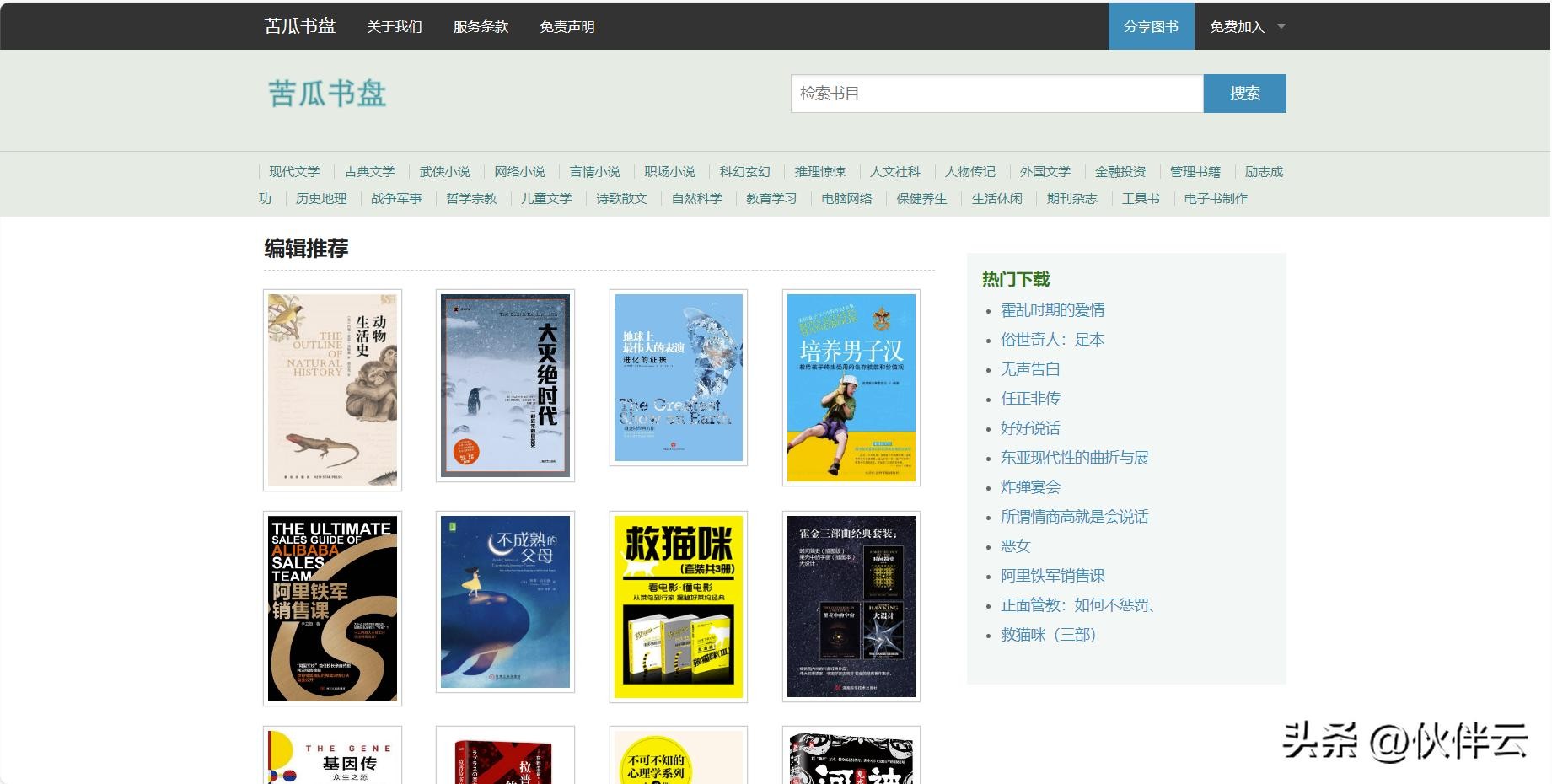
Task: Expand the 免费加入 dropdown arrow
Action: click(1281, 26)
